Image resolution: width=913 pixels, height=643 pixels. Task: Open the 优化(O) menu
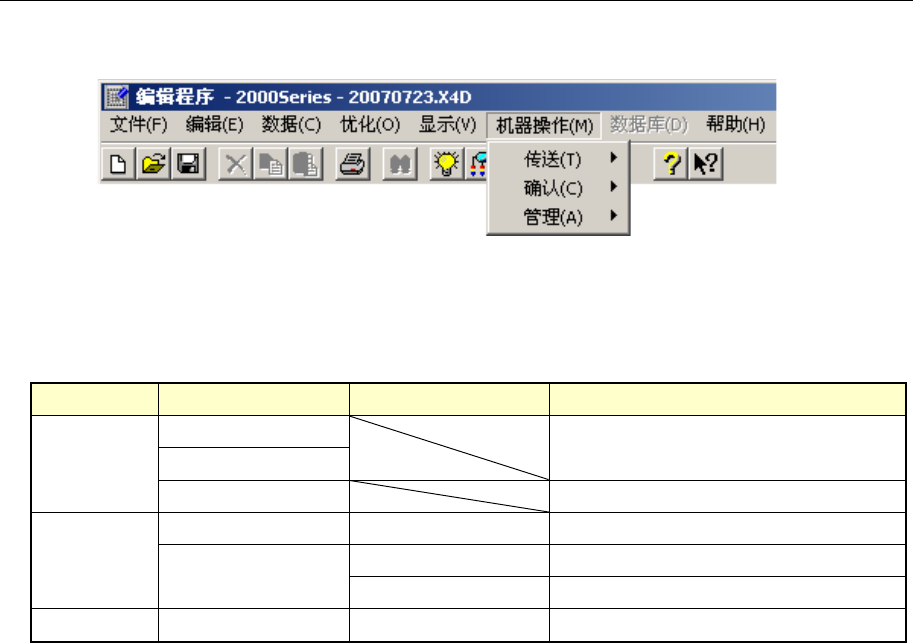tap(370, 125)
